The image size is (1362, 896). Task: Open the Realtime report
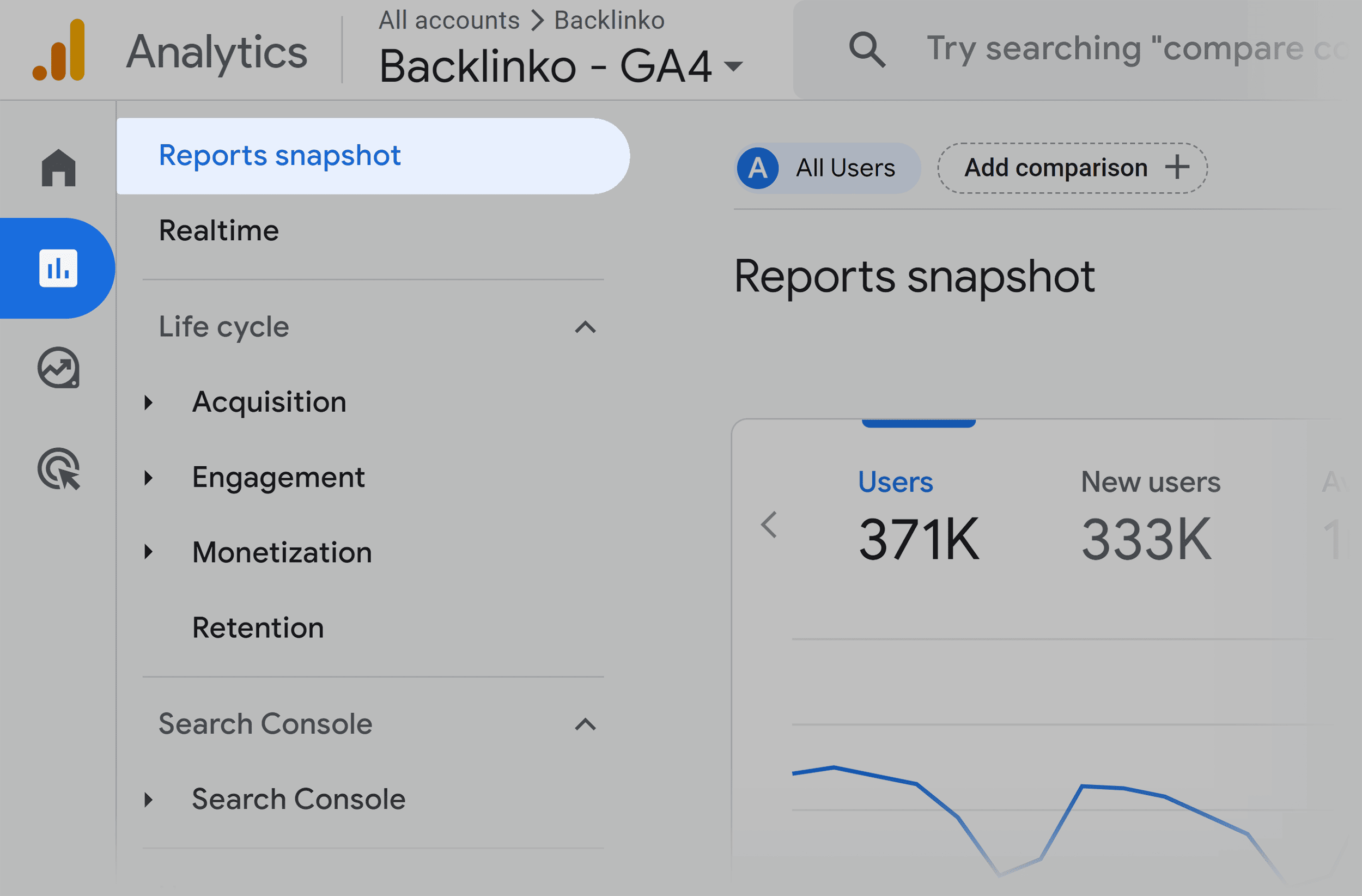pyautogui.click(x=218, y=230)
